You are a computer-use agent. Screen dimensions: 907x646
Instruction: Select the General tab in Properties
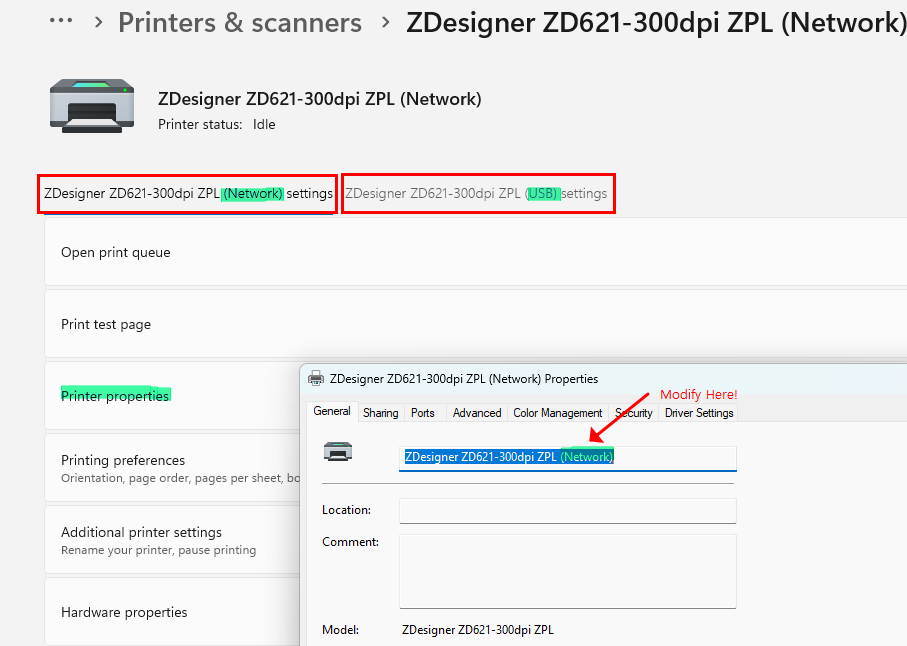coord(332,411)
